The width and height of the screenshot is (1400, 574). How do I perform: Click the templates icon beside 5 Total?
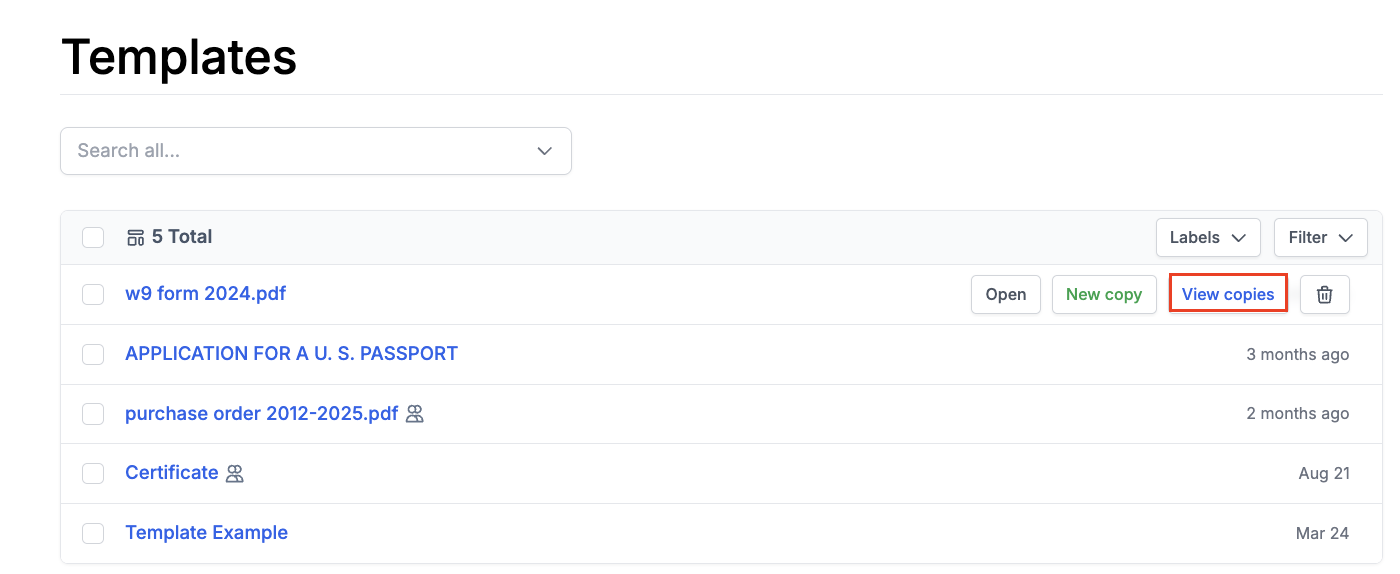(x=136, y=238)
